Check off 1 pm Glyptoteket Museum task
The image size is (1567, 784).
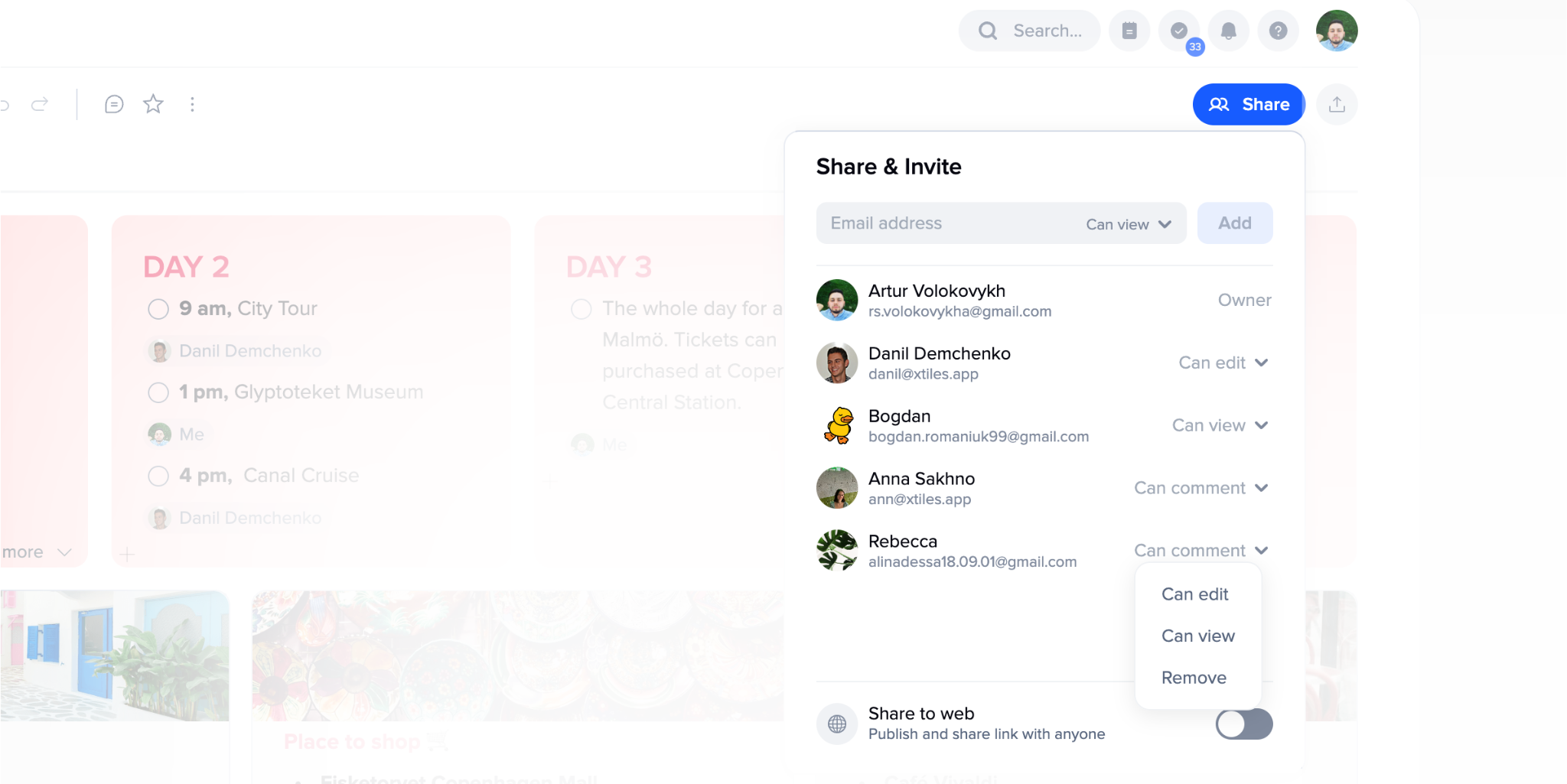(158, 392)
